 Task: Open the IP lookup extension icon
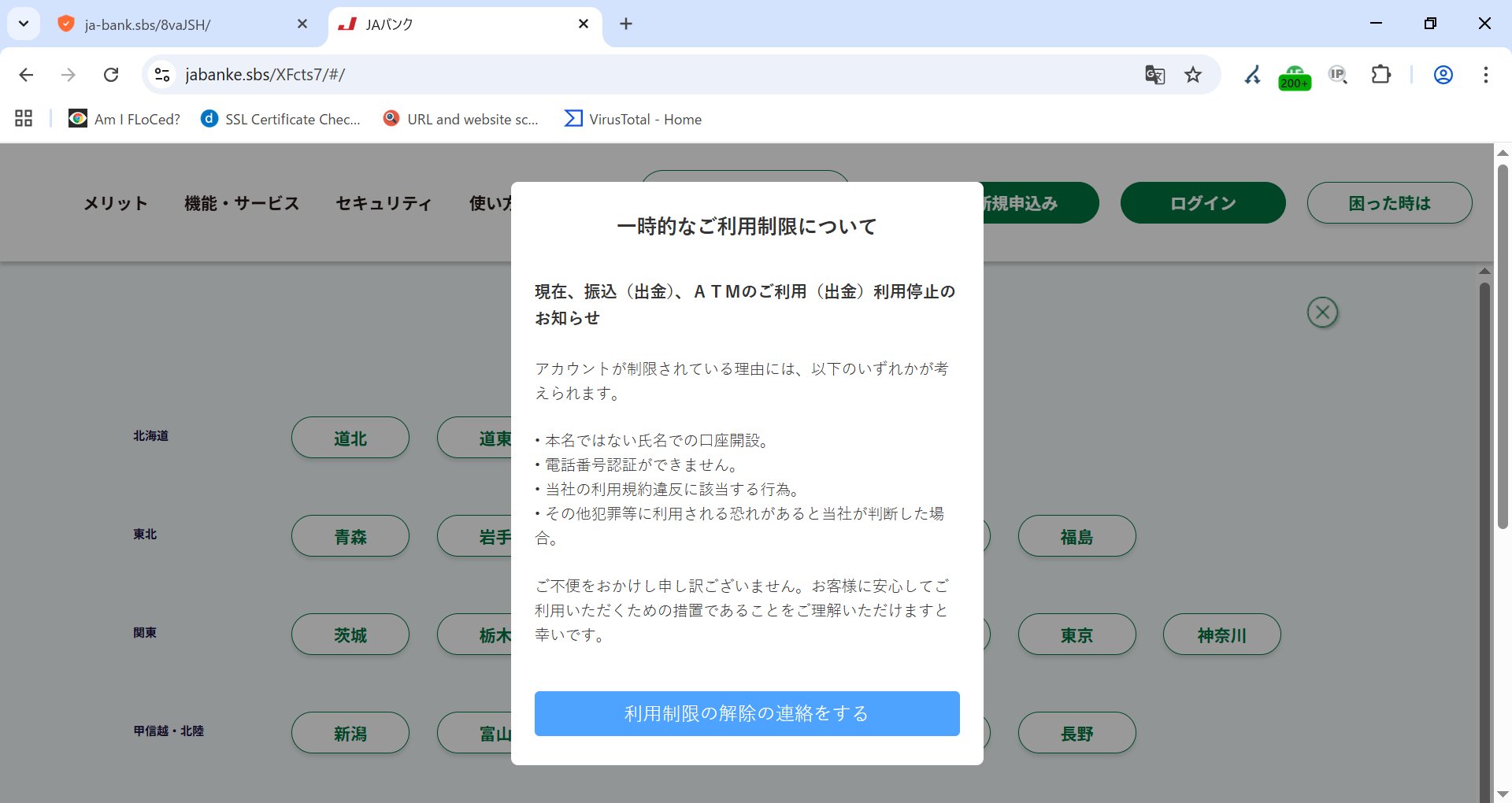[1338, 75]
